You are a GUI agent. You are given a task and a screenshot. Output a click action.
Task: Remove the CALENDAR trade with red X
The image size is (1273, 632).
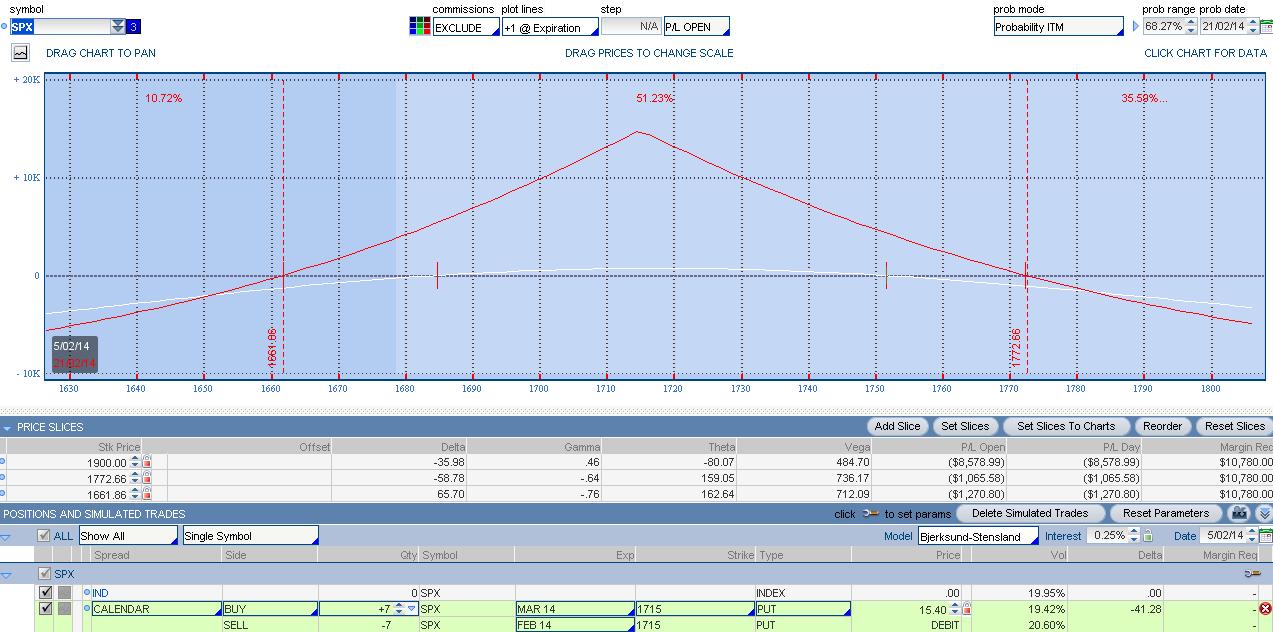tap(1265, 609)
